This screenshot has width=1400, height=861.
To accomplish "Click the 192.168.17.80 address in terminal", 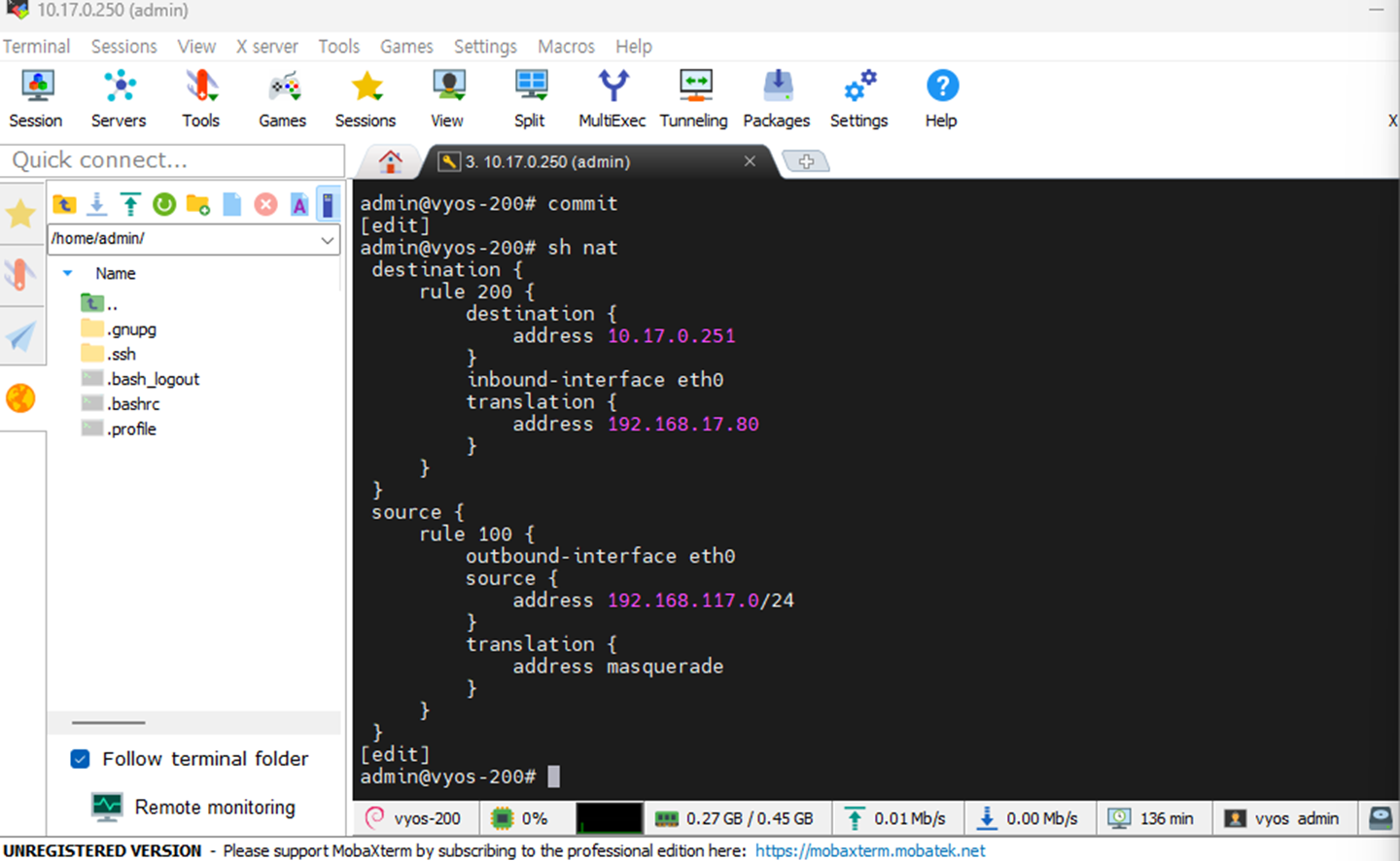I will pyautogui.click(x=682, y=424).
